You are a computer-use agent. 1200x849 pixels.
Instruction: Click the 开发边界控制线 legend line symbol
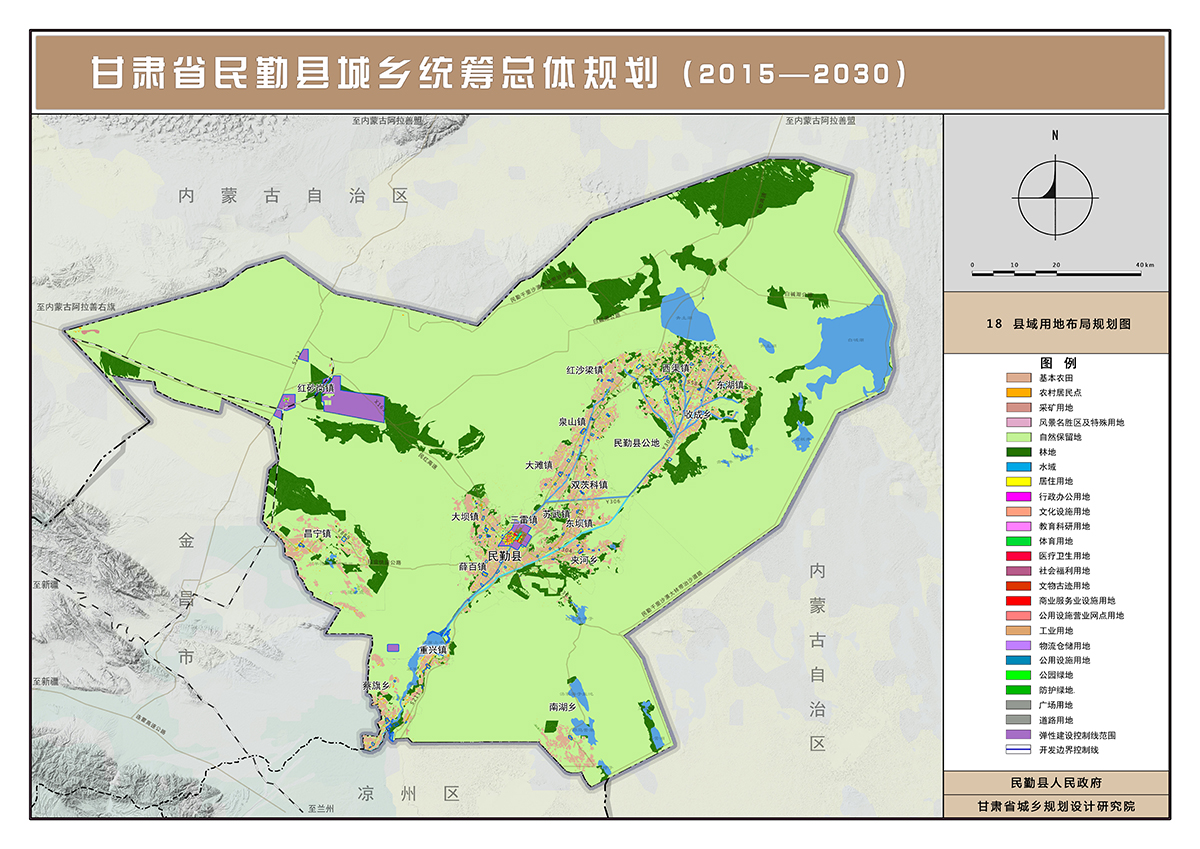click(1019, 749)
